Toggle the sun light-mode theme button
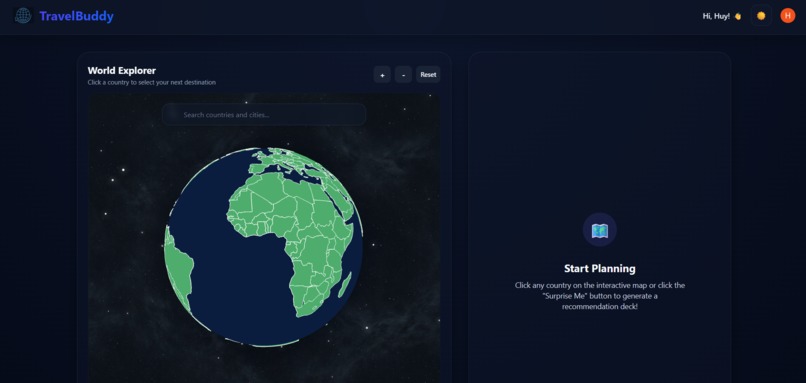The width and height of the screenshot is (806, 383). pyautogui.click(x=761, y=16)
